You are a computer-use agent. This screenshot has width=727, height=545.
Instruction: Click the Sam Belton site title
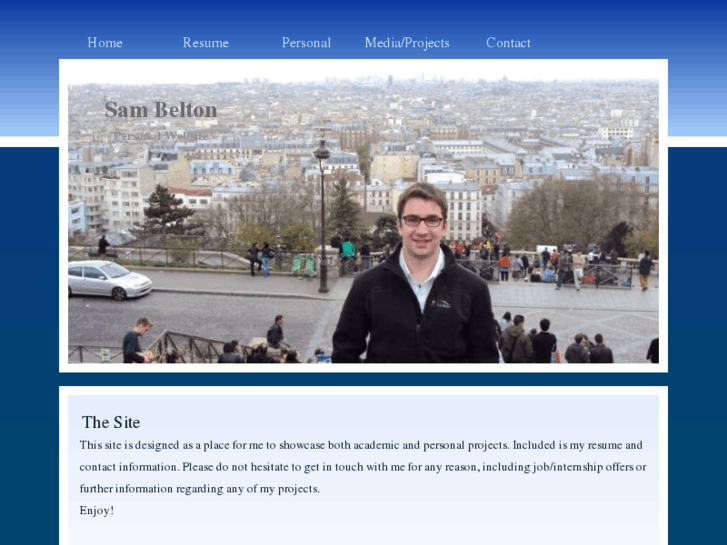click(x=161, y=110)
